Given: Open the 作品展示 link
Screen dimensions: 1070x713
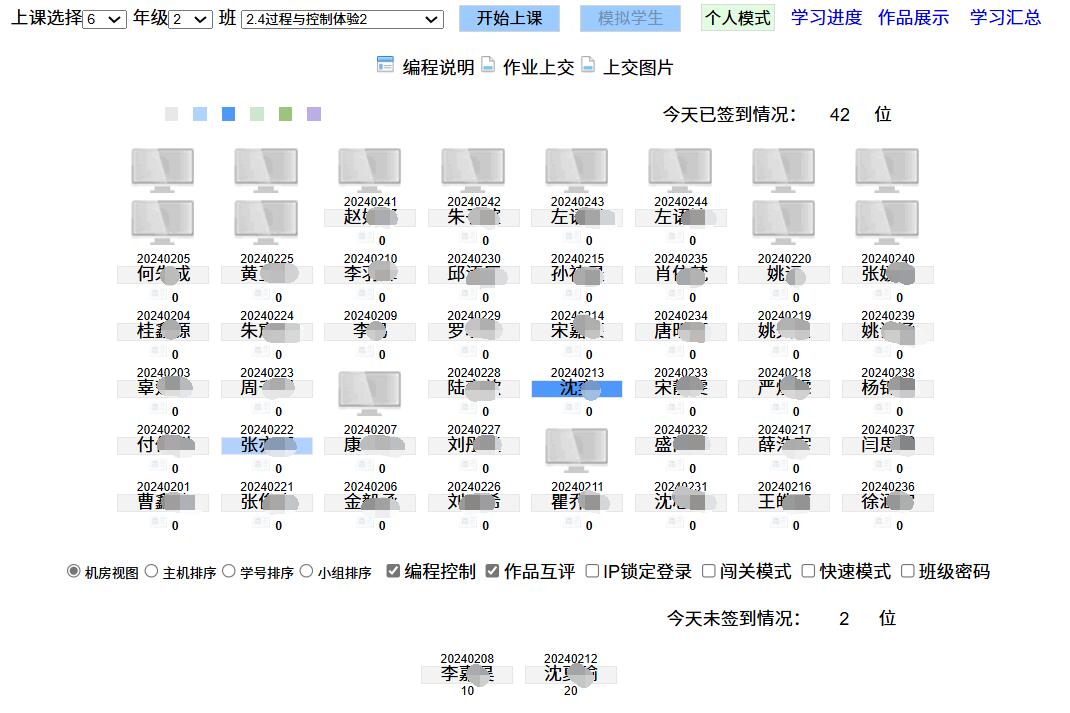Looking at the screenshot, I should 913,18.
